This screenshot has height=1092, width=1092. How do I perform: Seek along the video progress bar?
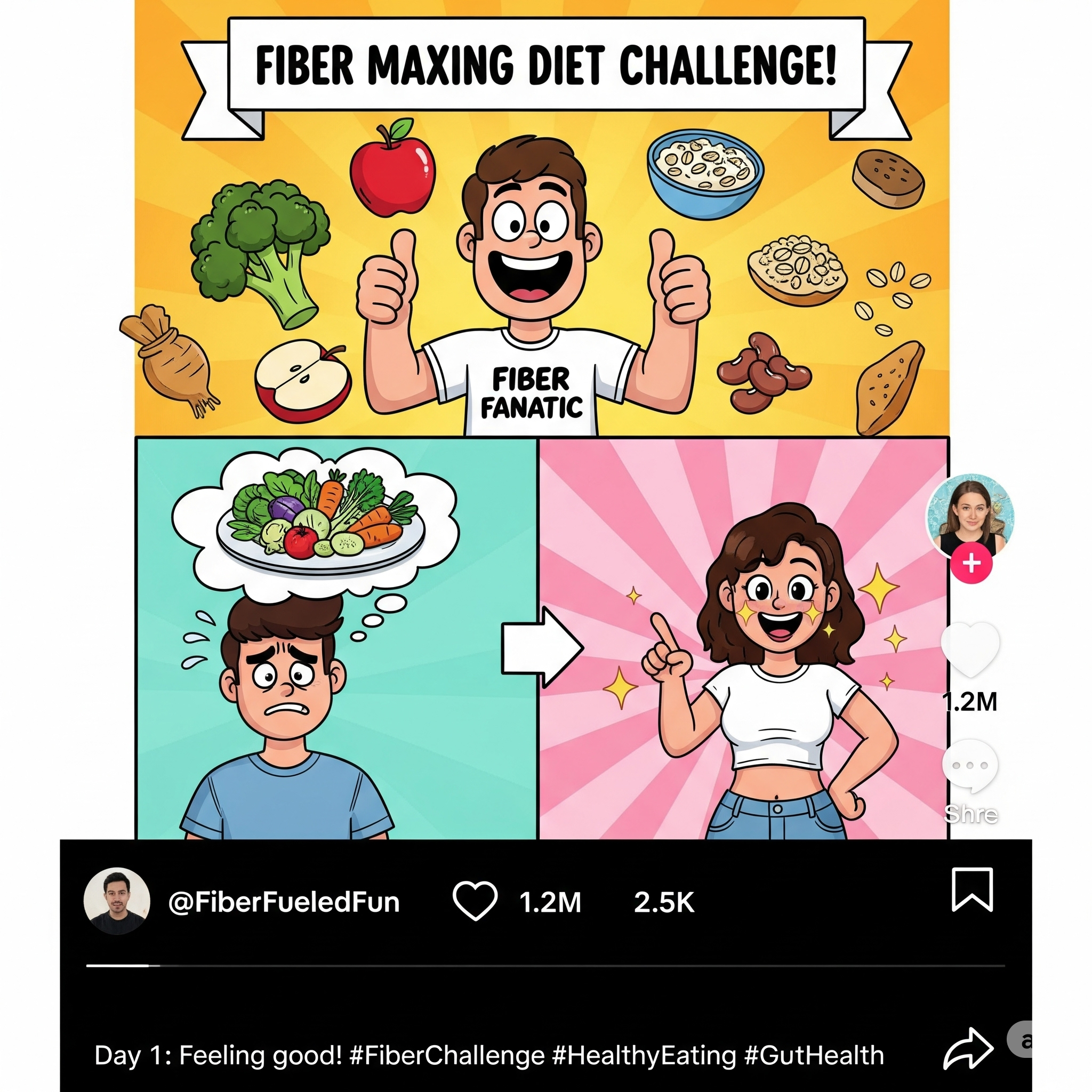pos(545,966)
